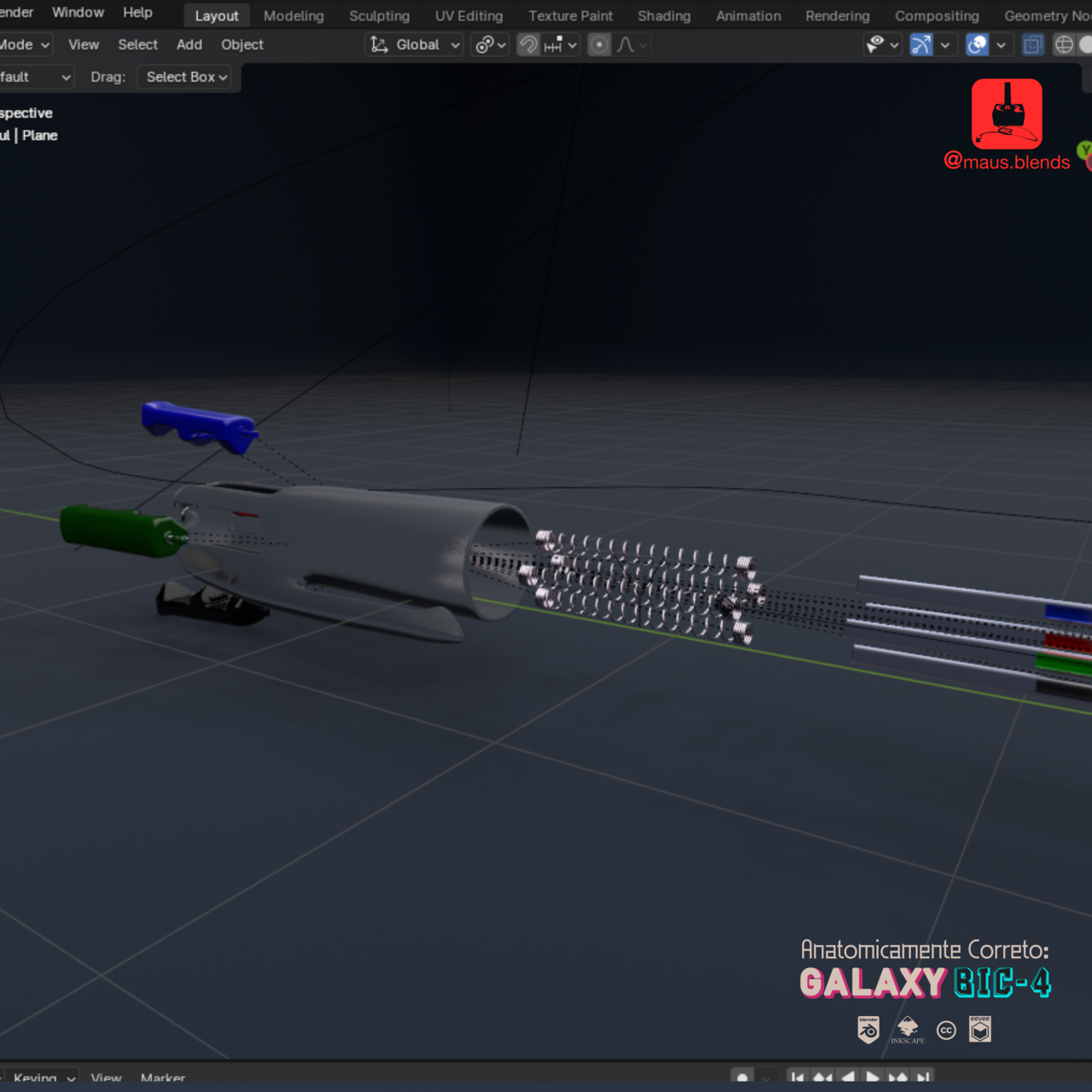Switch to the Rendering workspace tab

click(838, 15)
